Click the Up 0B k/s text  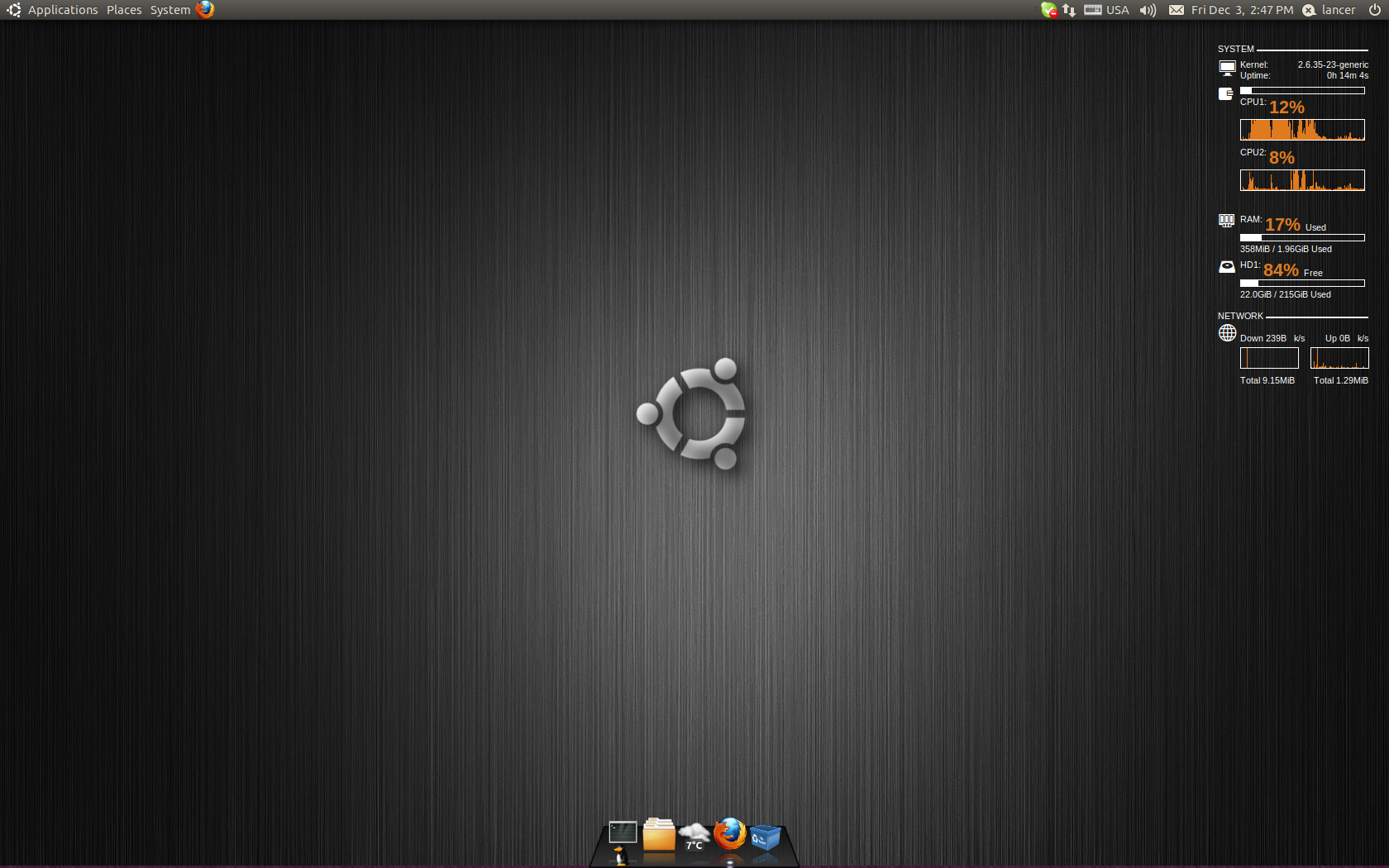pos(1347,338)
